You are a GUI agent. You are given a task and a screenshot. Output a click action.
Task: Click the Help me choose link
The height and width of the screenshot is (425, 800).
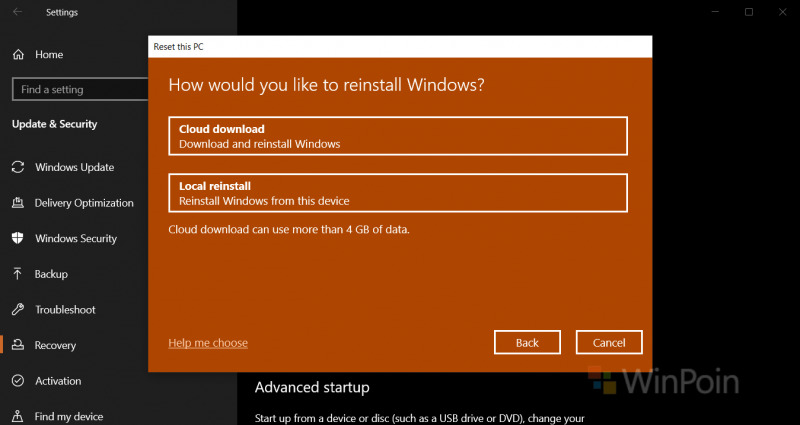point(208,343)
